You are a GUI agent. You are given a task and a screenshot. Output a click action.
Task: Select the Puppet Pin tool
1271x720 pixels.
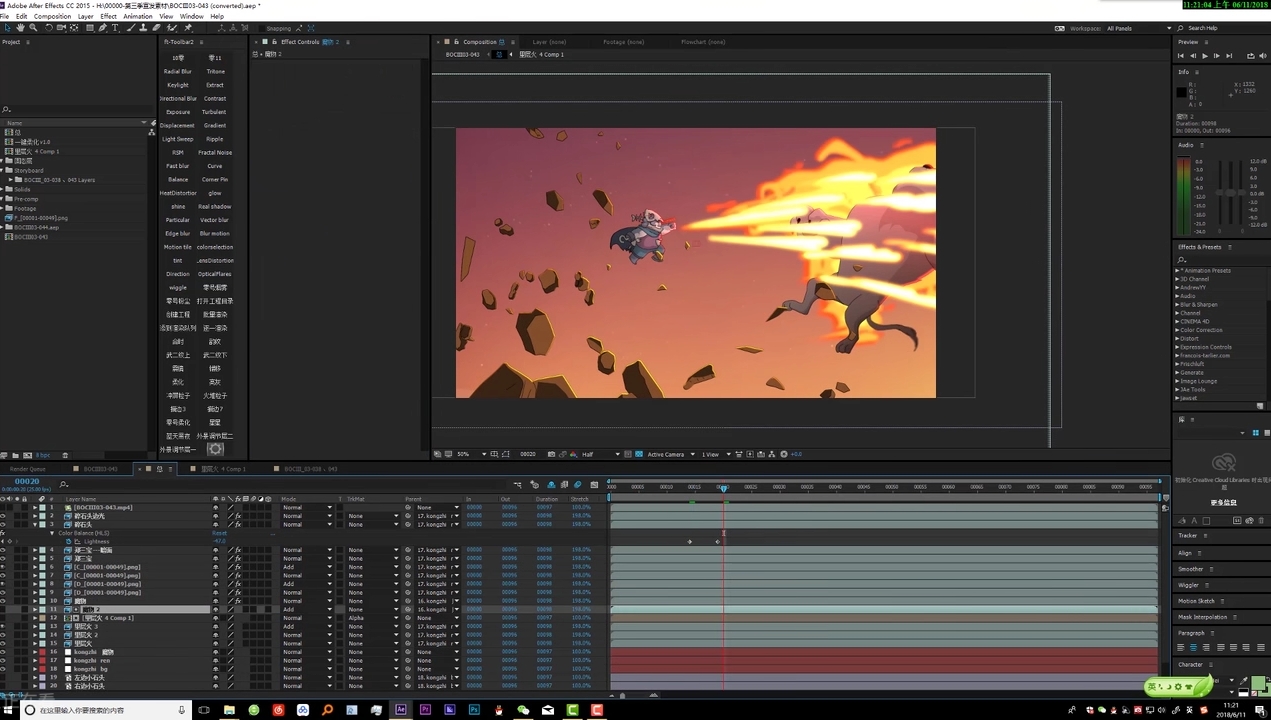coord(188,28)
